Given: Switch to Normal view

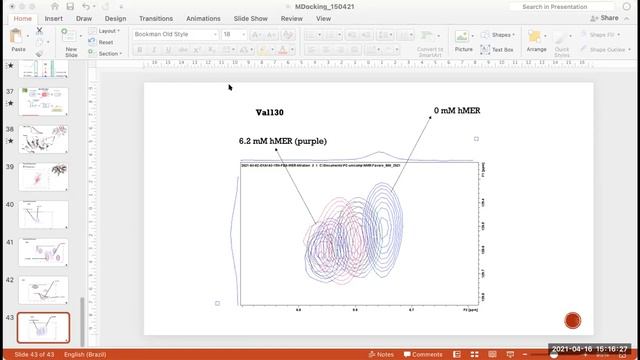Looking at the screenshot, I should (457, 354).
